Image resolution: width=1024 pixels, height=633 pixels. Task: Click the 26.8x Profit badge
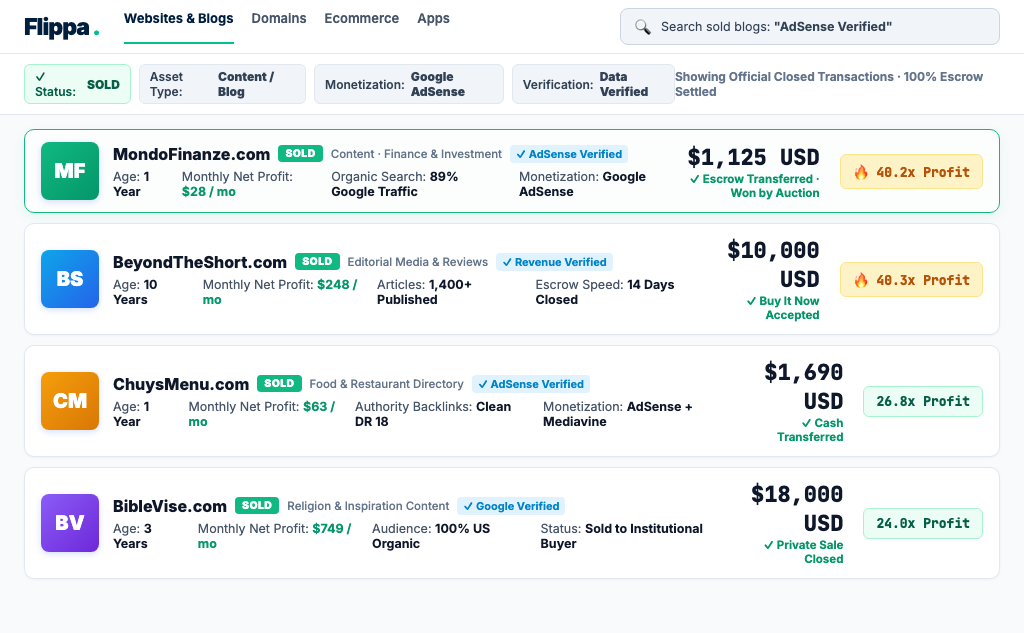[923, 401]
